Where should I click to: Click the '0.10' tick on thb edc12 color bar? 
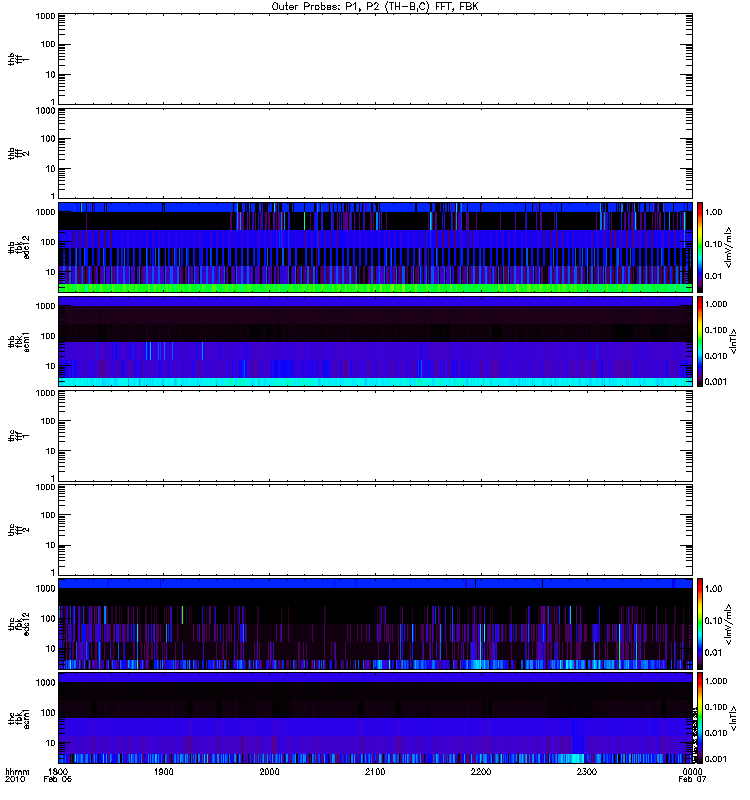coord(714,244)
